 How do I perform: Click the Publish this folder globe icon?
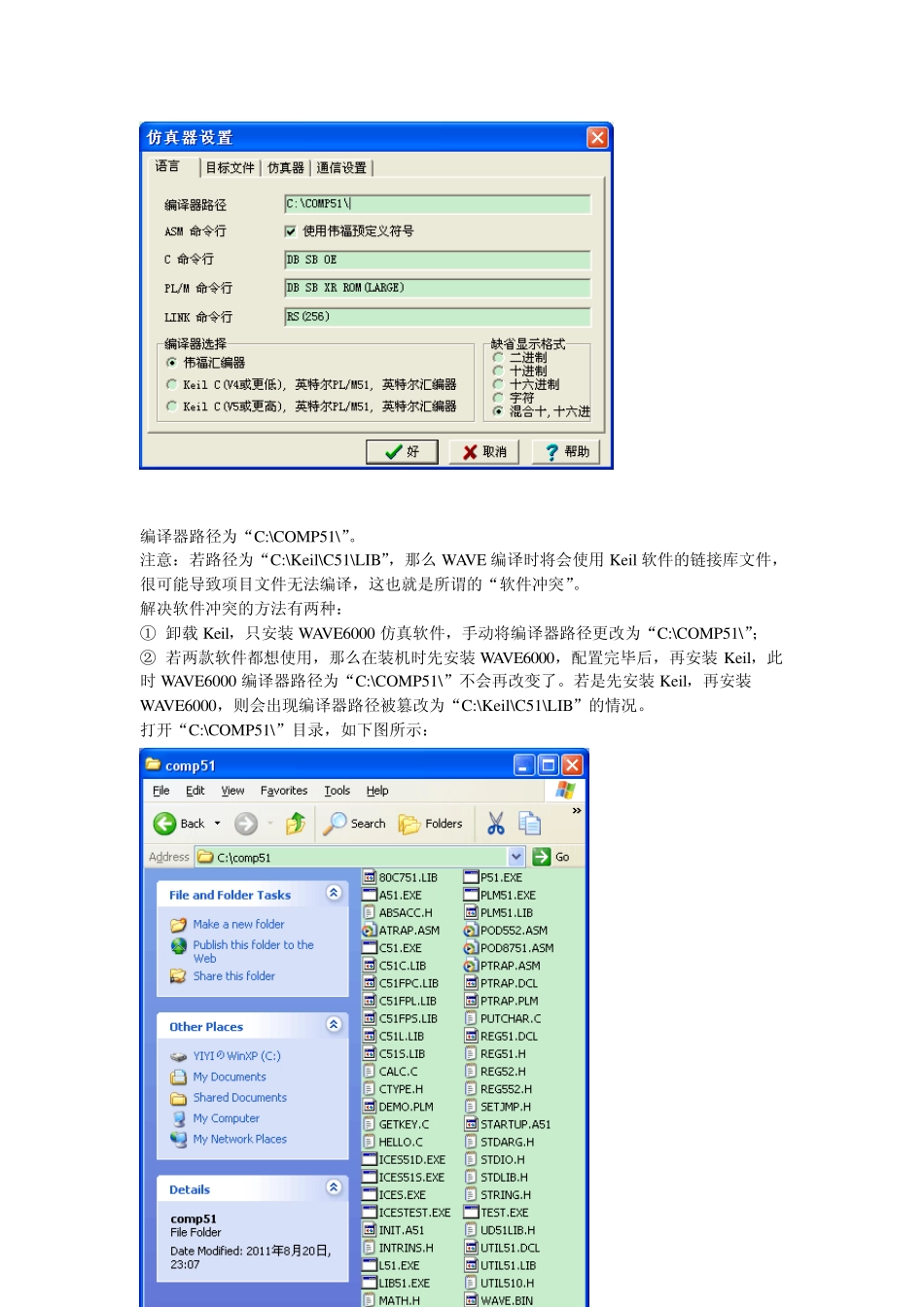point(178,945)
